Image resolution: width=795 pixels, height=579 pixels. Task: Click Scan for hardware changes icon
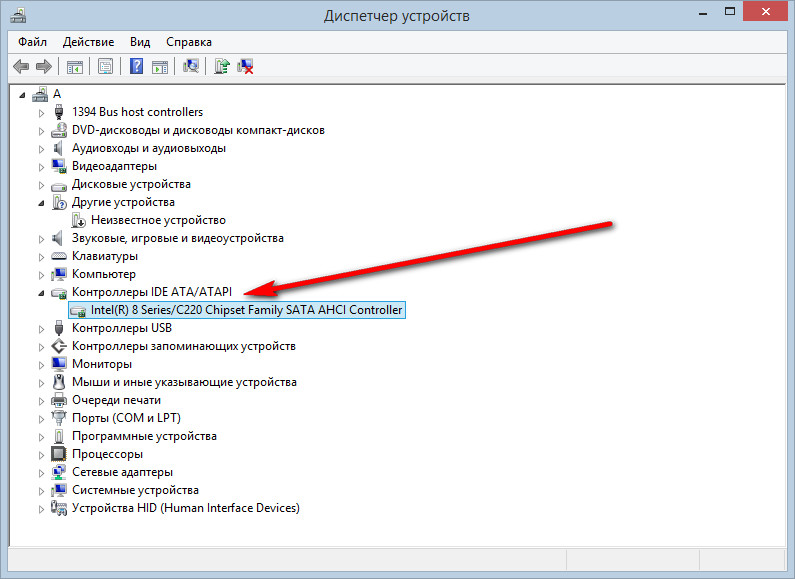pos(191,66)
